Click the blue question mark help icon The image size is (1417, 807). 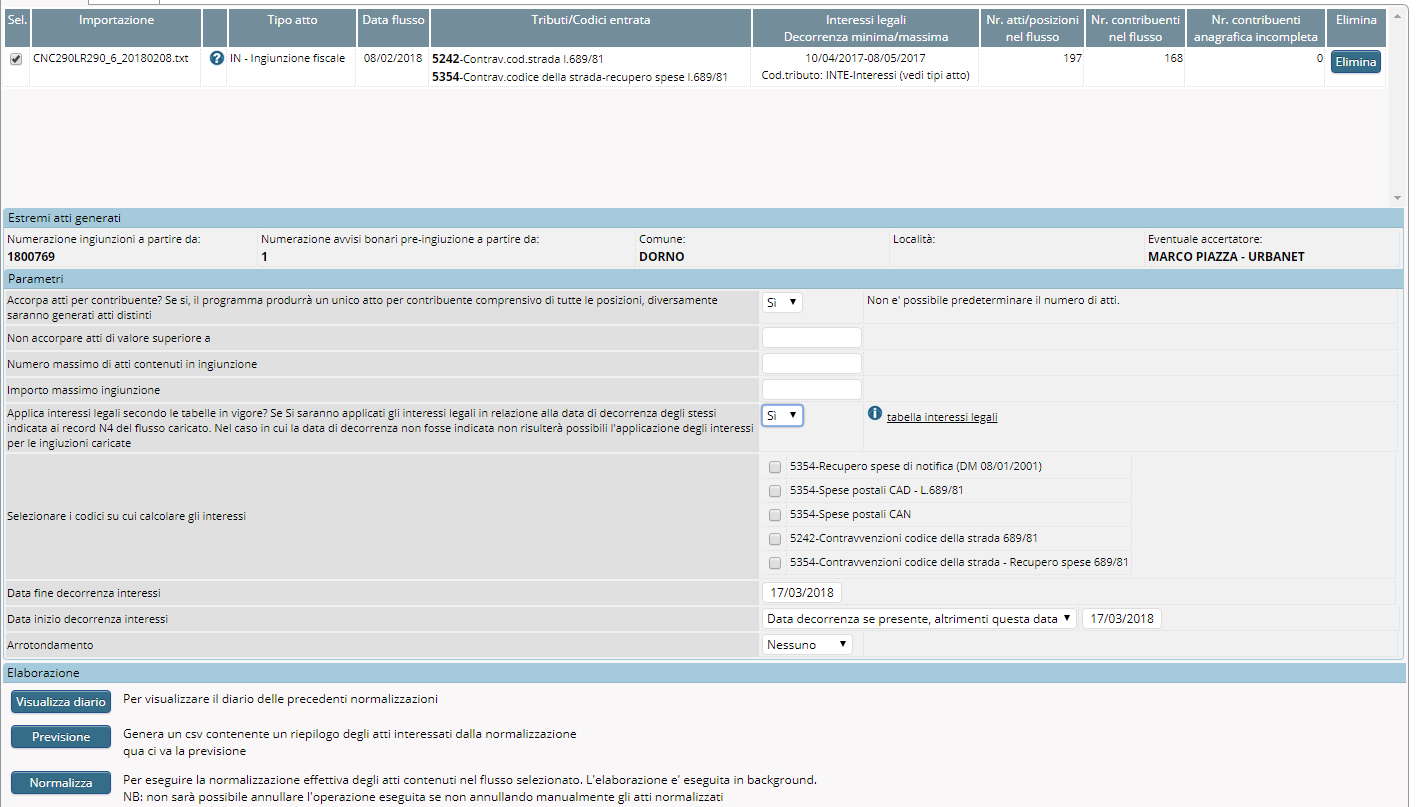coord(217,58)
